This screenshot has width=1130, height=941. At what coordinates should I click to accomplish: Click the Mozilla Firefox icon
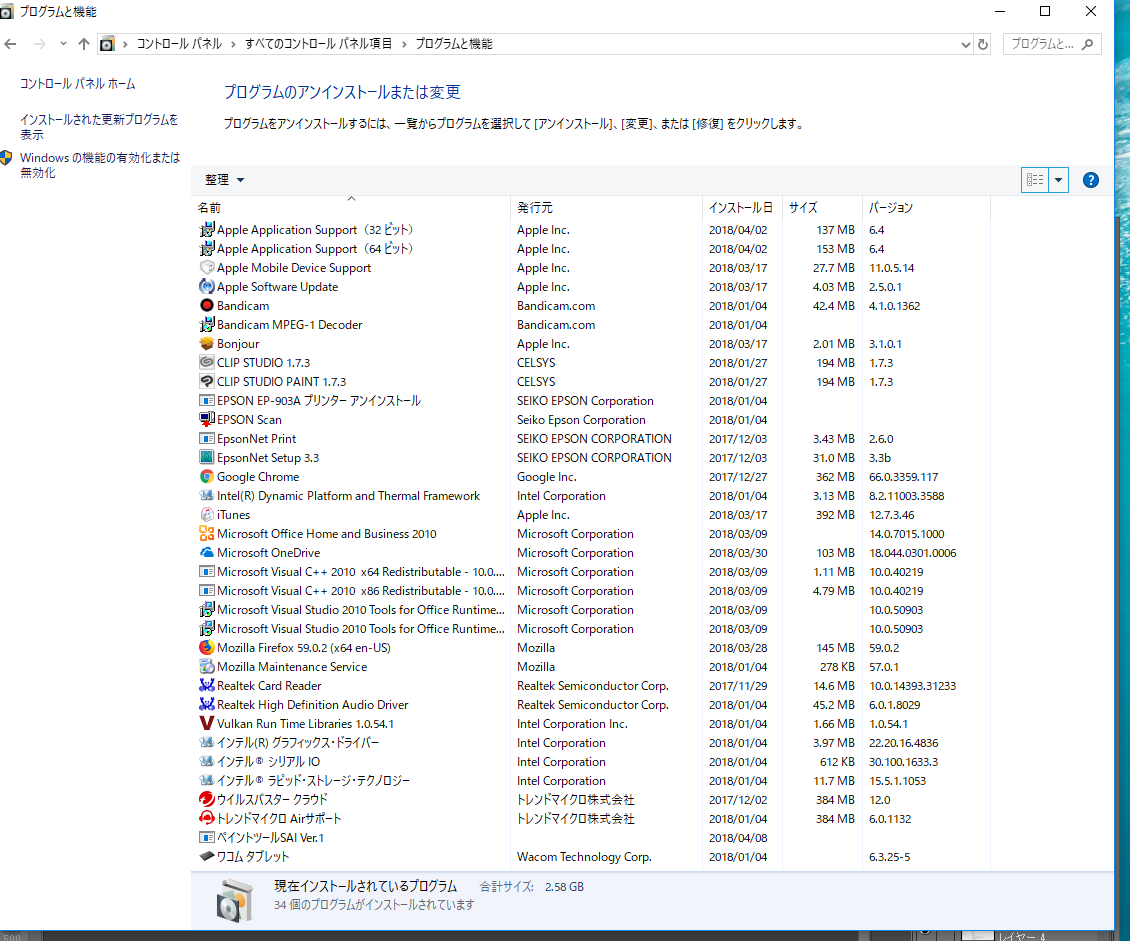[207, 648]
